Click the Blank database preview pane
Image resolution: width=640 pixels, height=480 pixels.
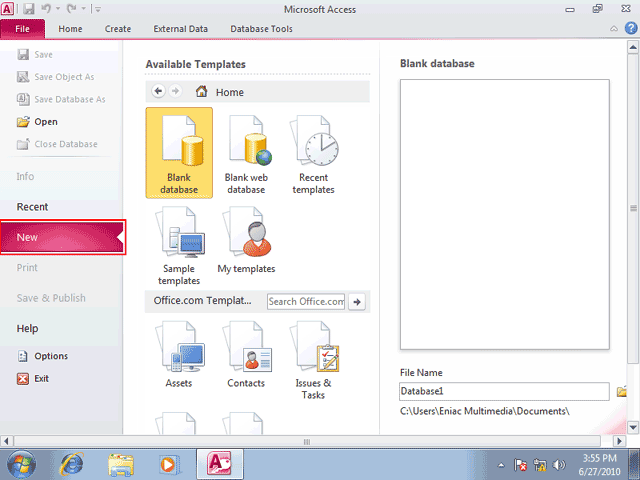click(504, 214)
